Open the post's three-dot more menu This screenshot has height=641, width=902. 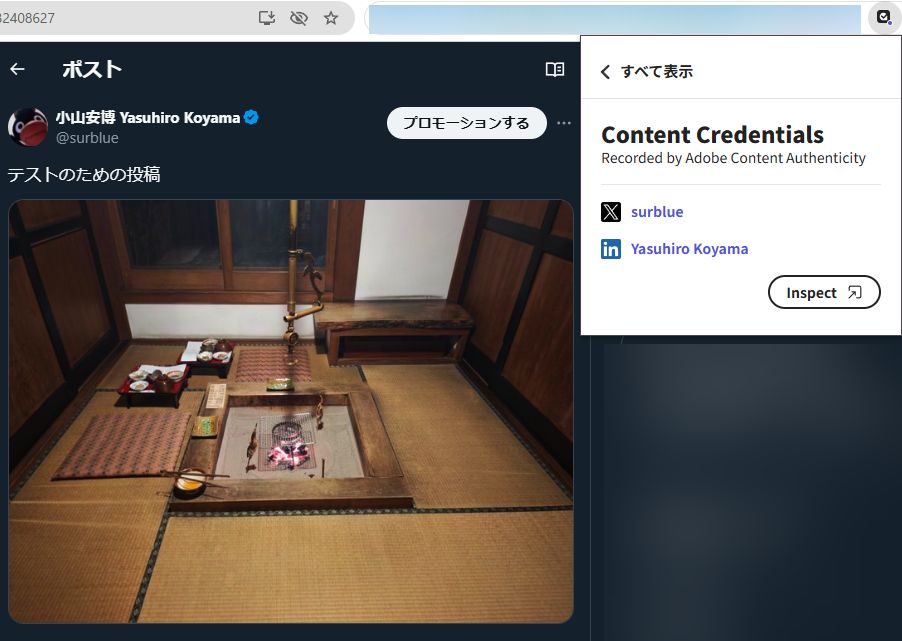[x=564, y=122]
